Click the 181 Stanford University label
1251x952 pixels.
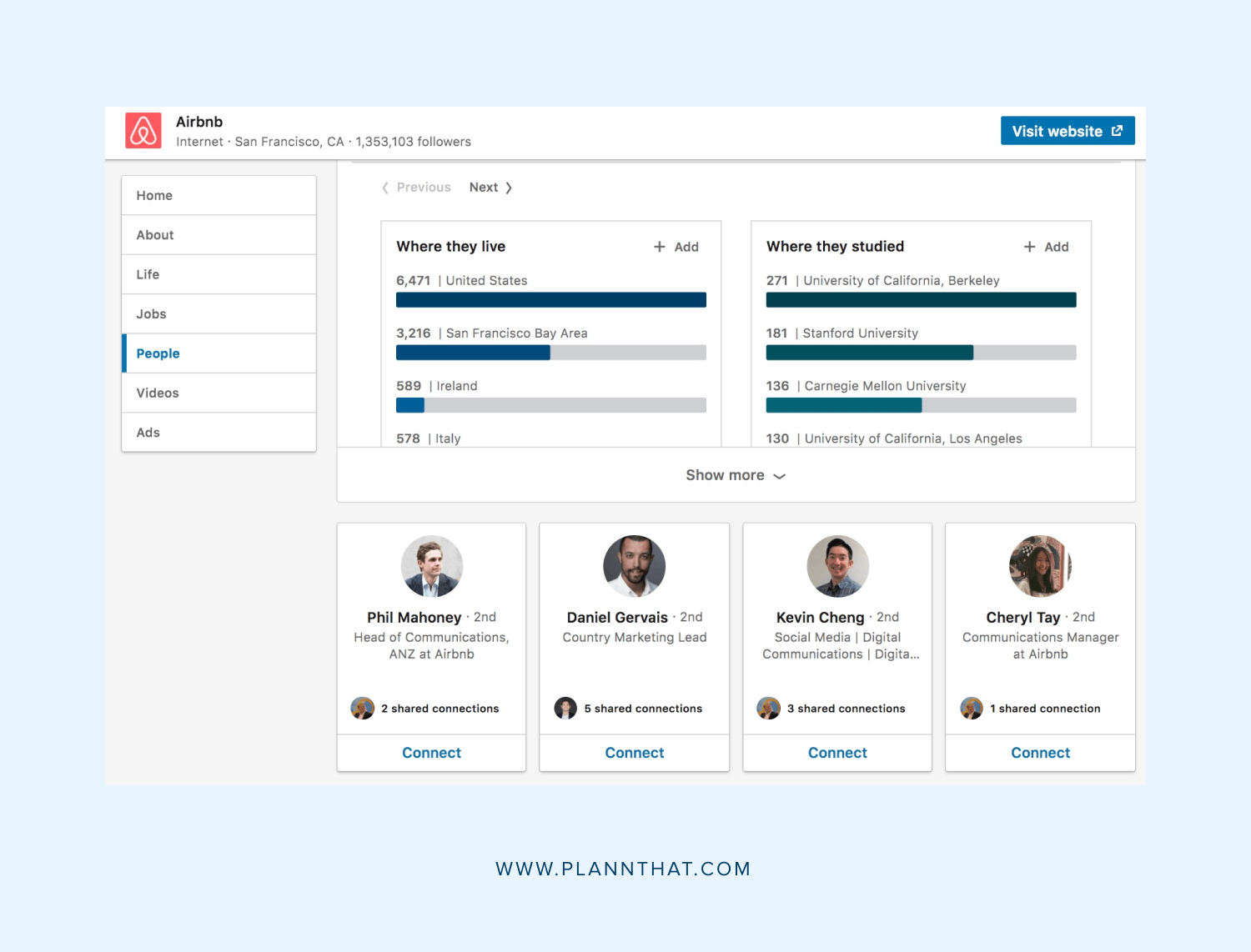(x=842, y=333)
